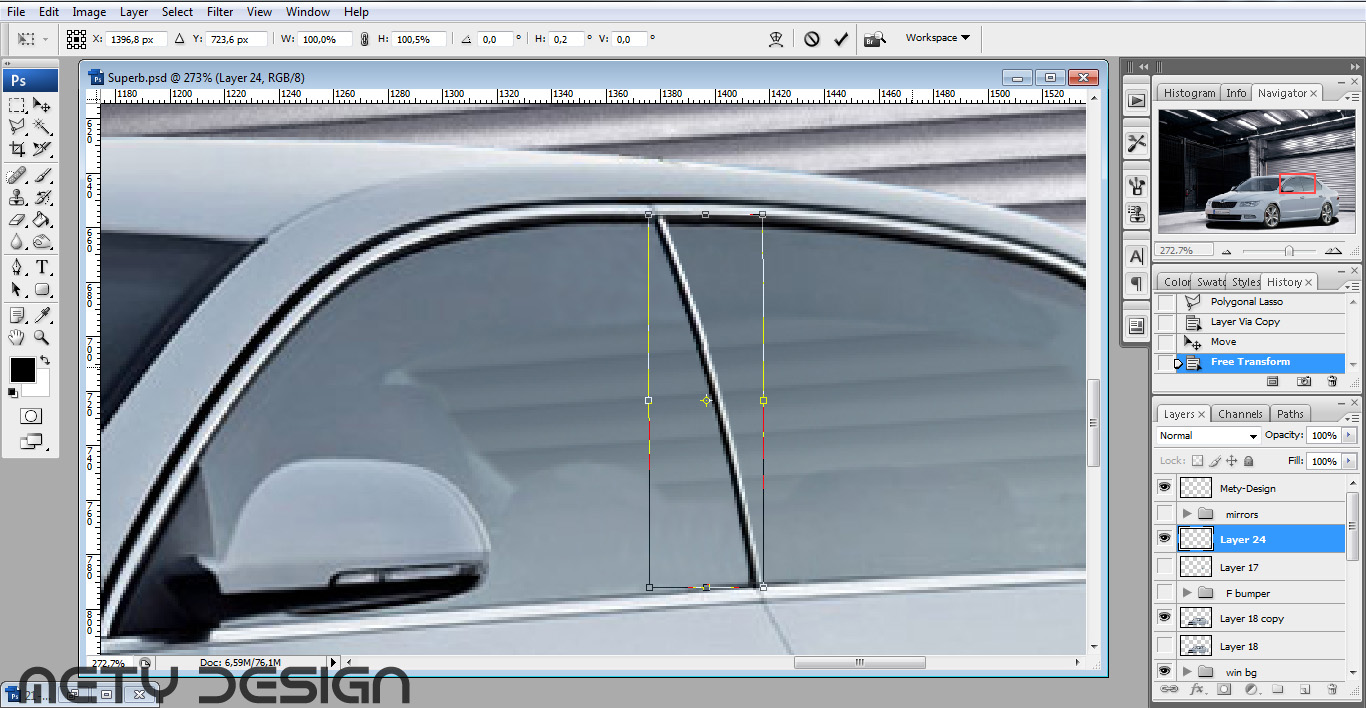Screen dimensions: 1366x708
Task: Select the Rectangular Marquee tool
Action: click(17, 105)
